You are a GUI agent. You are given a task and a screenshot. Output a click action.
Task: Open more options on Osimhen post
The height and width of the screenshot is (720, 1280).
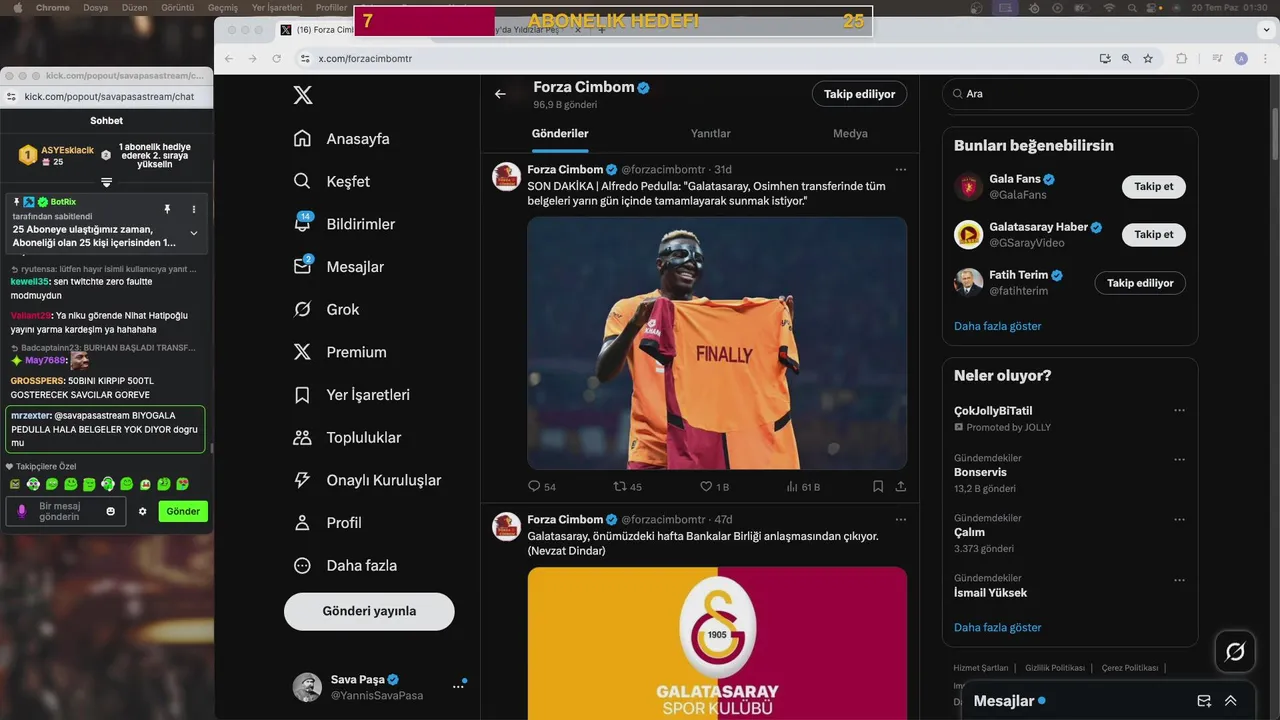click(x=901, y=169)
